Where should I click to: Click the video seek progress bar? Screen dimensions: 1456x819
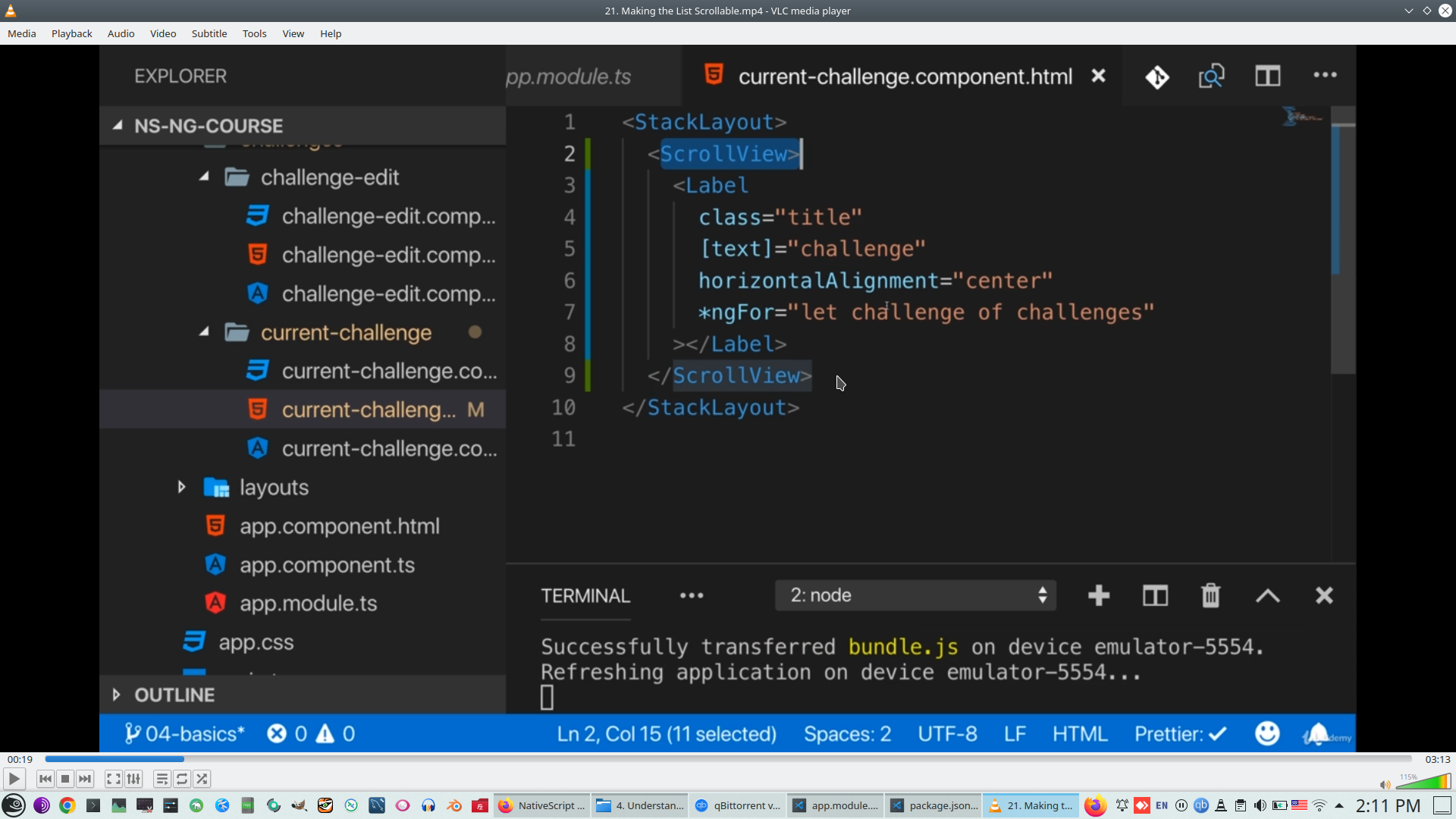click(728, 759)
